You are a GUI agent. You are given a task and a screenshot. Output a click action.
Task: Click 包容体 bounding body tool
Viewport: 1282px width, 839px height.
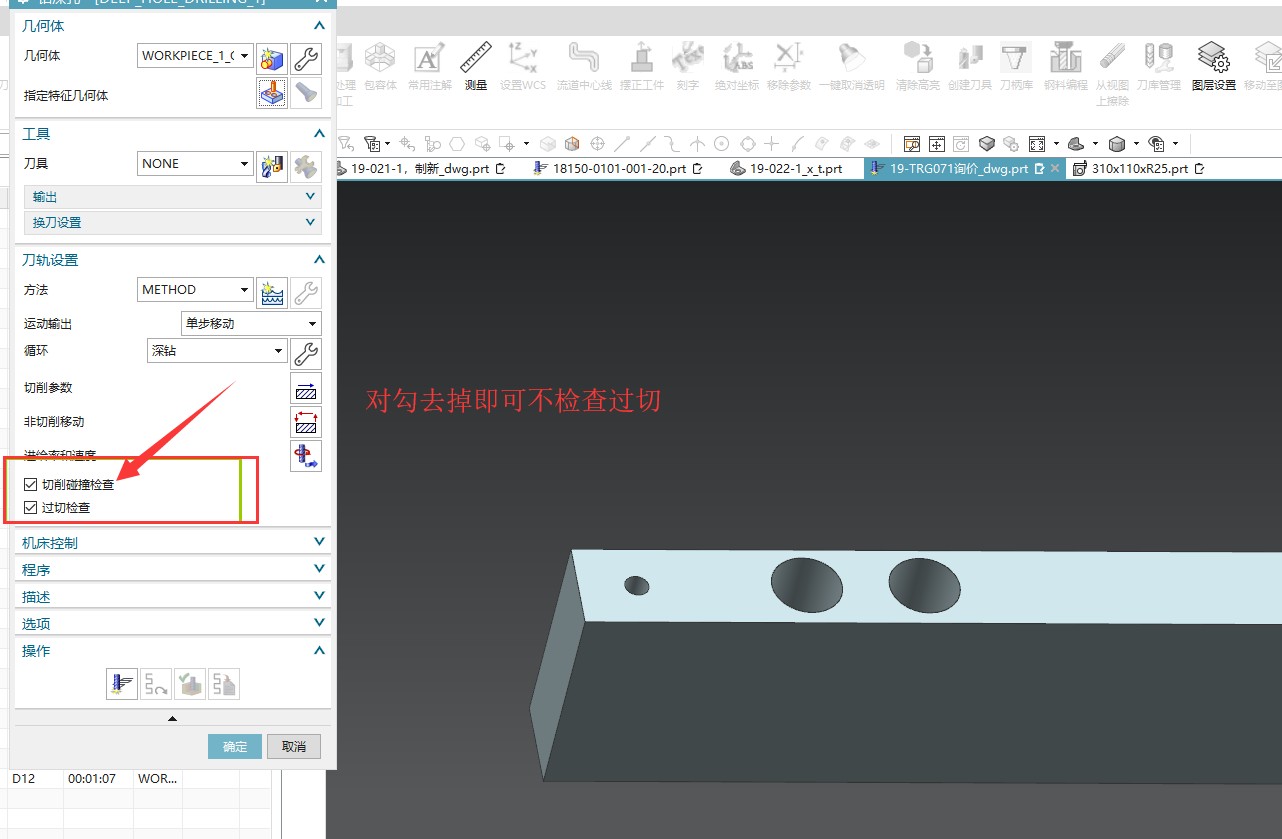[380, 66]
